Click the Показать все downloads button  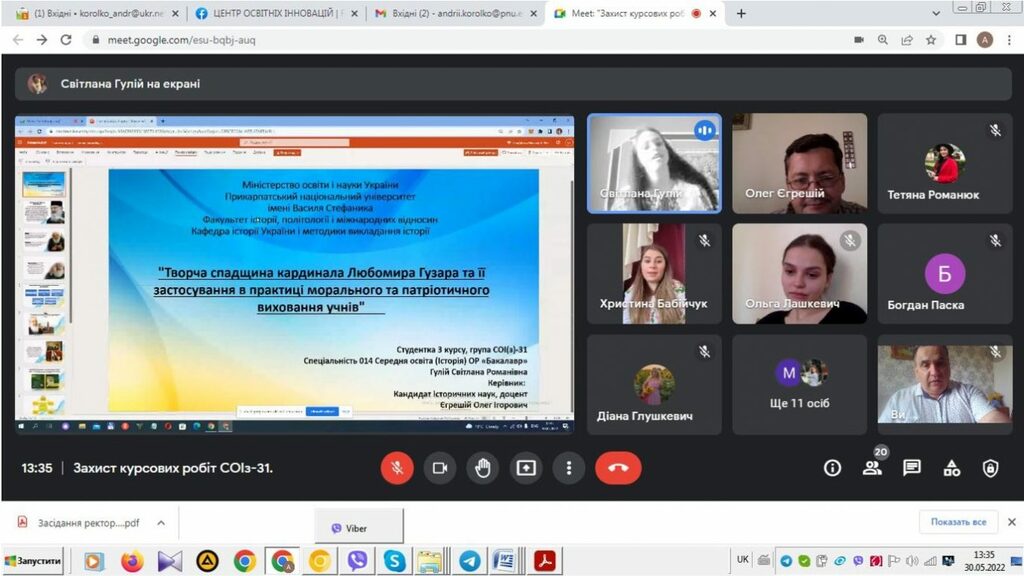pyautogui.click(x=958, y=521)
